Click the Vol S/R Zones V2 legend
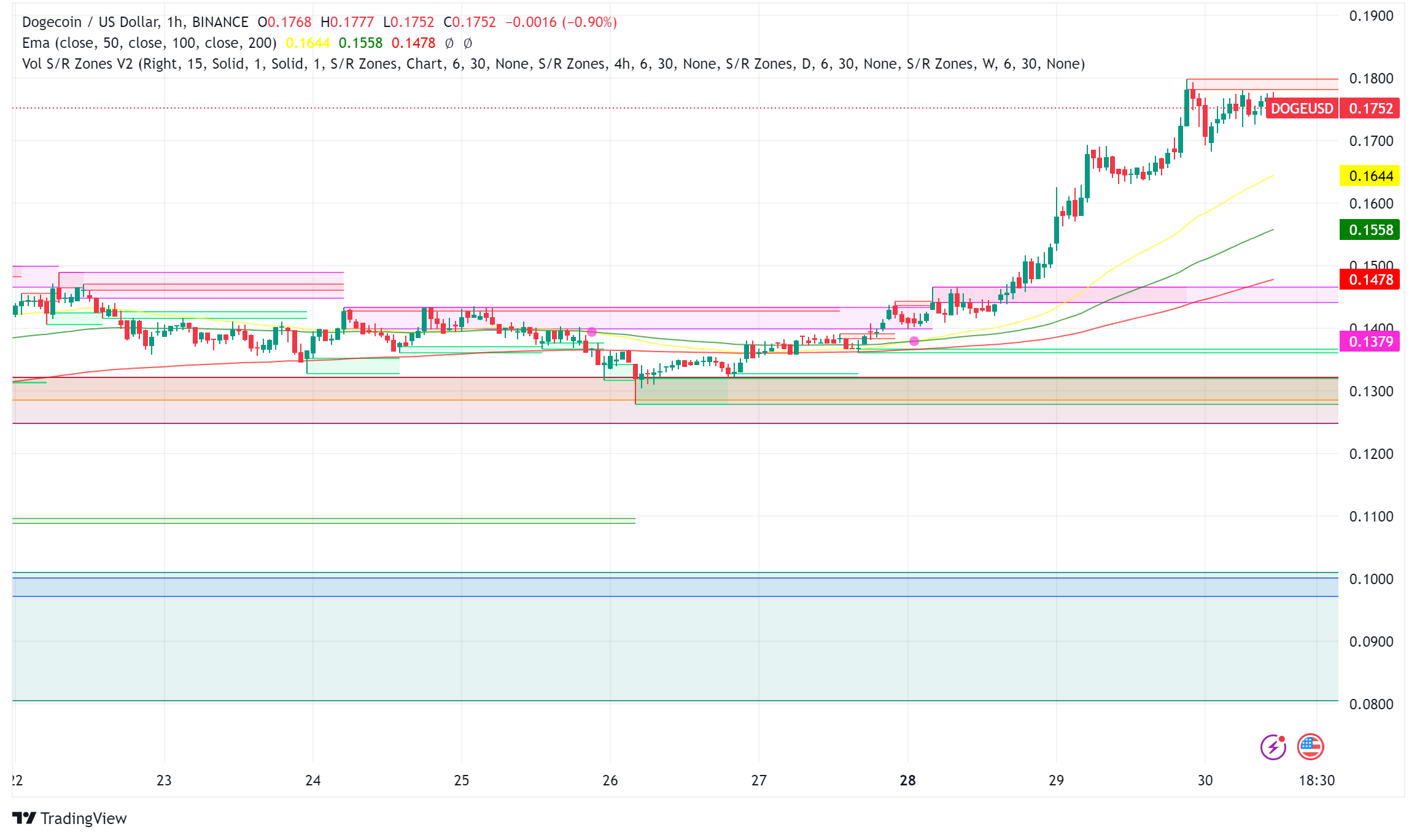The width and height of the screenshot is (1417, 840). click(x=553, y=64)
